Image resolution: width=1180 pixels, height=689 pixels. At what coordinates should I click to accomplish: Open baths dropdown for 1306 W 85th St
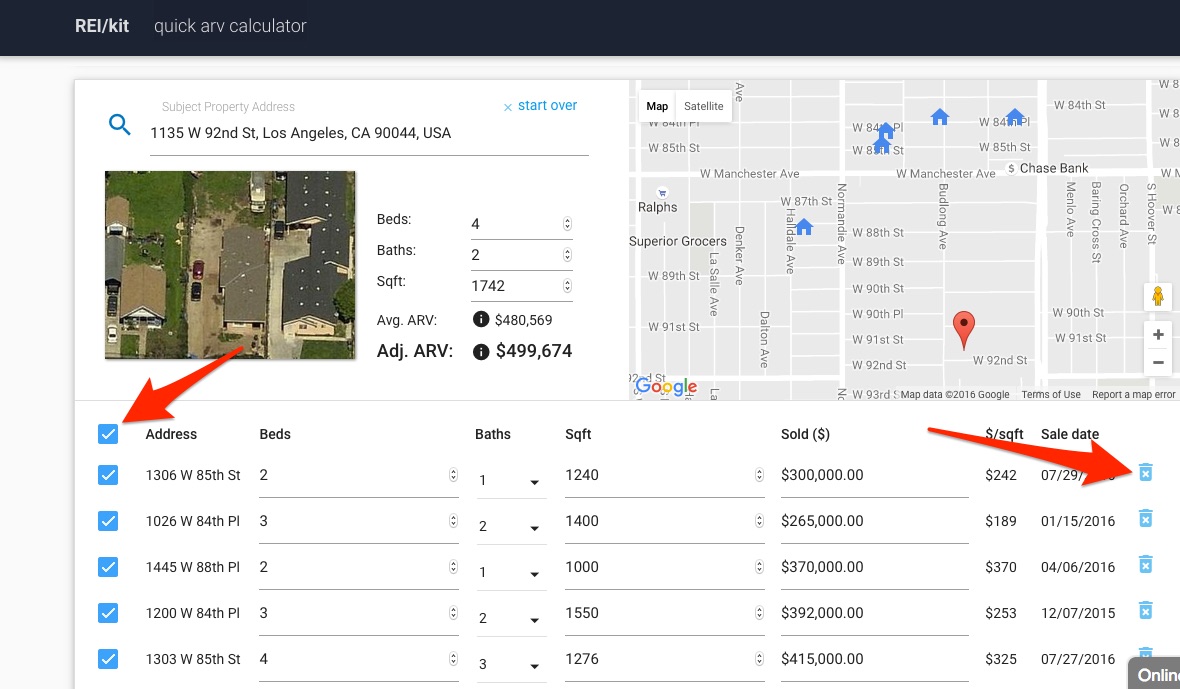click(510, 482)
